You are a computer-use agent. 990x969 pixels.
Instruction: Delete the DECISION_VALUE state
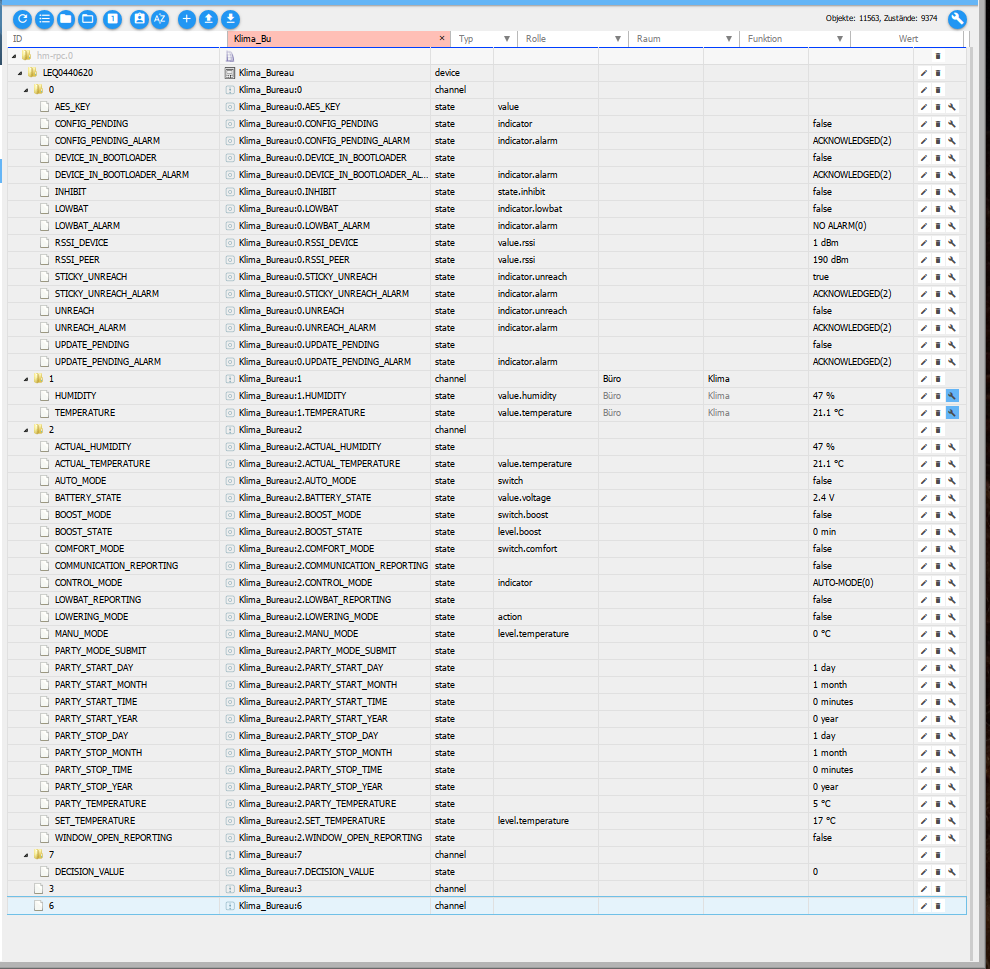click(x=938, y=872)
